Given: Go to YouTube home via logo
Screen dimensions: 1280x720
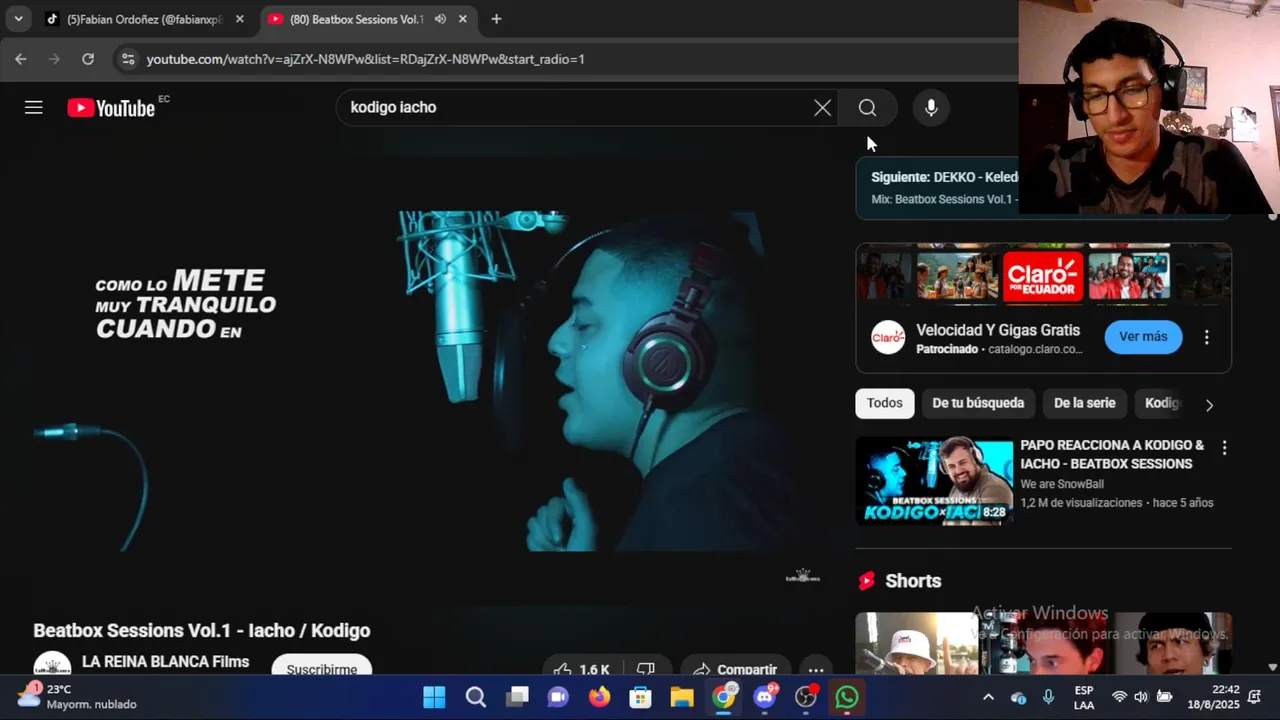Looking at the screenshot, I should (x=111, y=108).
